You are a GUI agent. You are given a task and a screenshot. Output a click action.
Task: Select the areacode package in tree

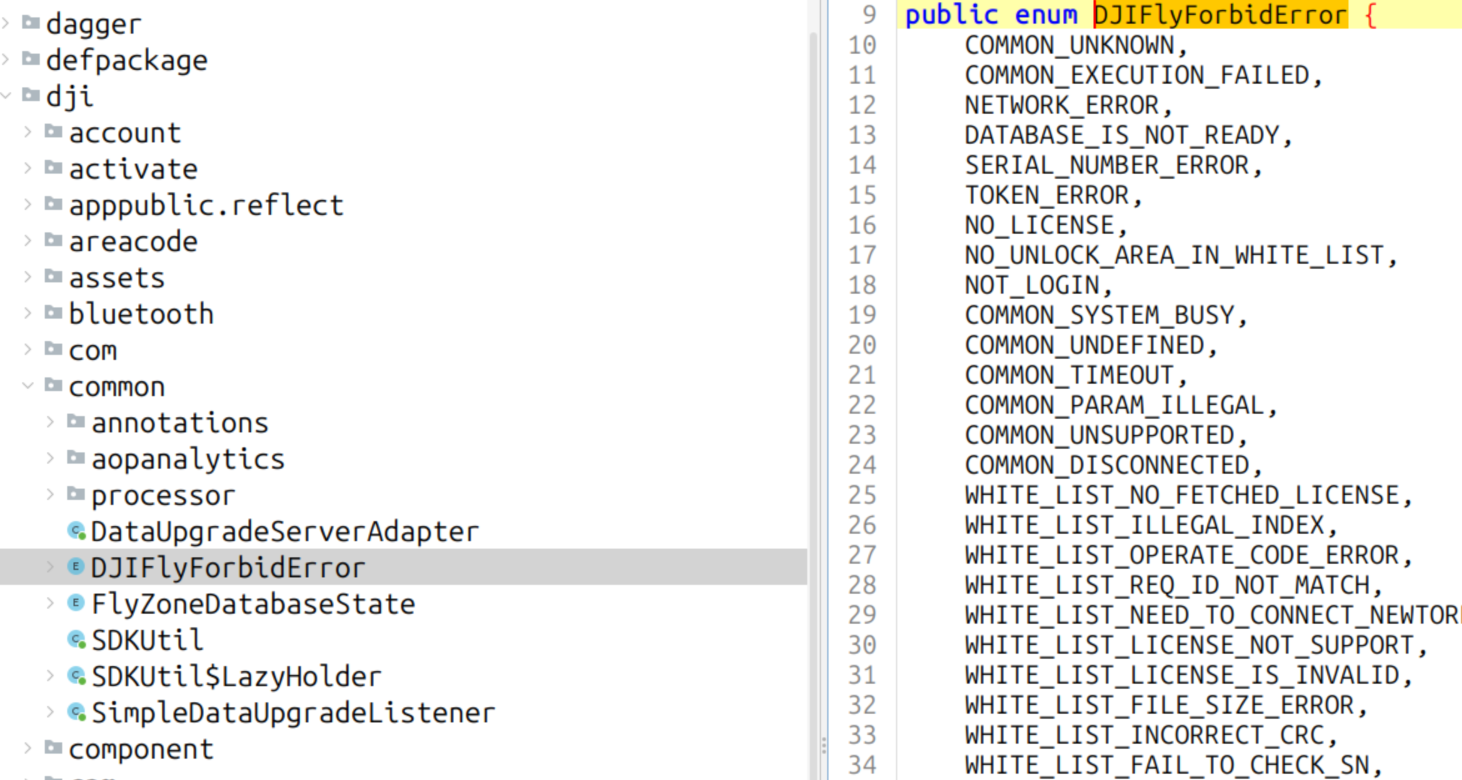coord(133,241)
